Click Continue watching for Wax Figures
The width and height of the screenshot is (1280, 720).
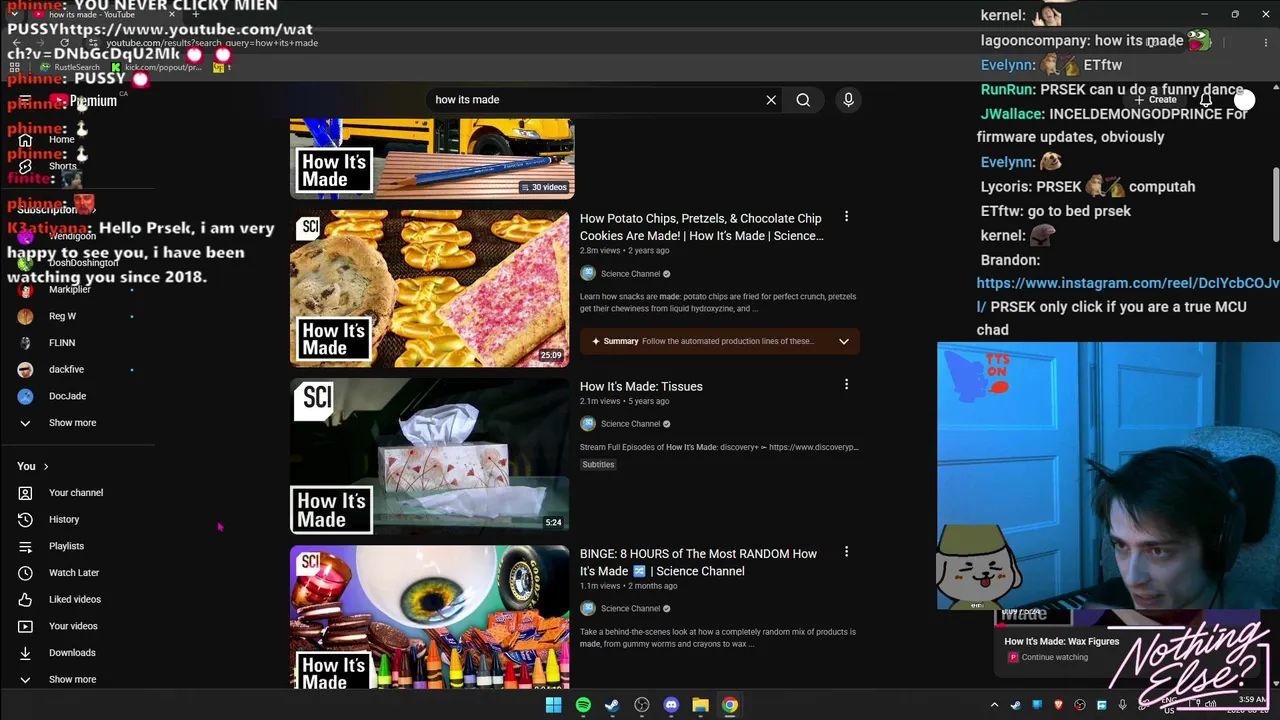point(1055,657)
